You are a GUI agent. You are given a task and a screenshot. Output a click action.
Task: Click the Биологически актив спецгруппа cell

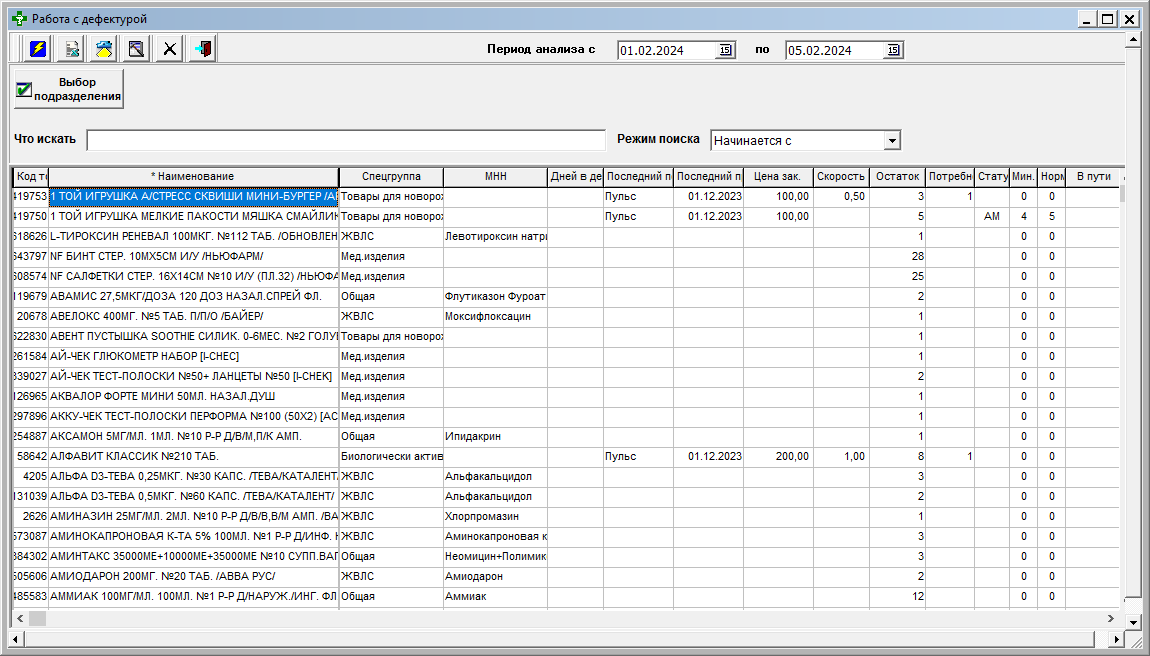(x=391, y=456)
